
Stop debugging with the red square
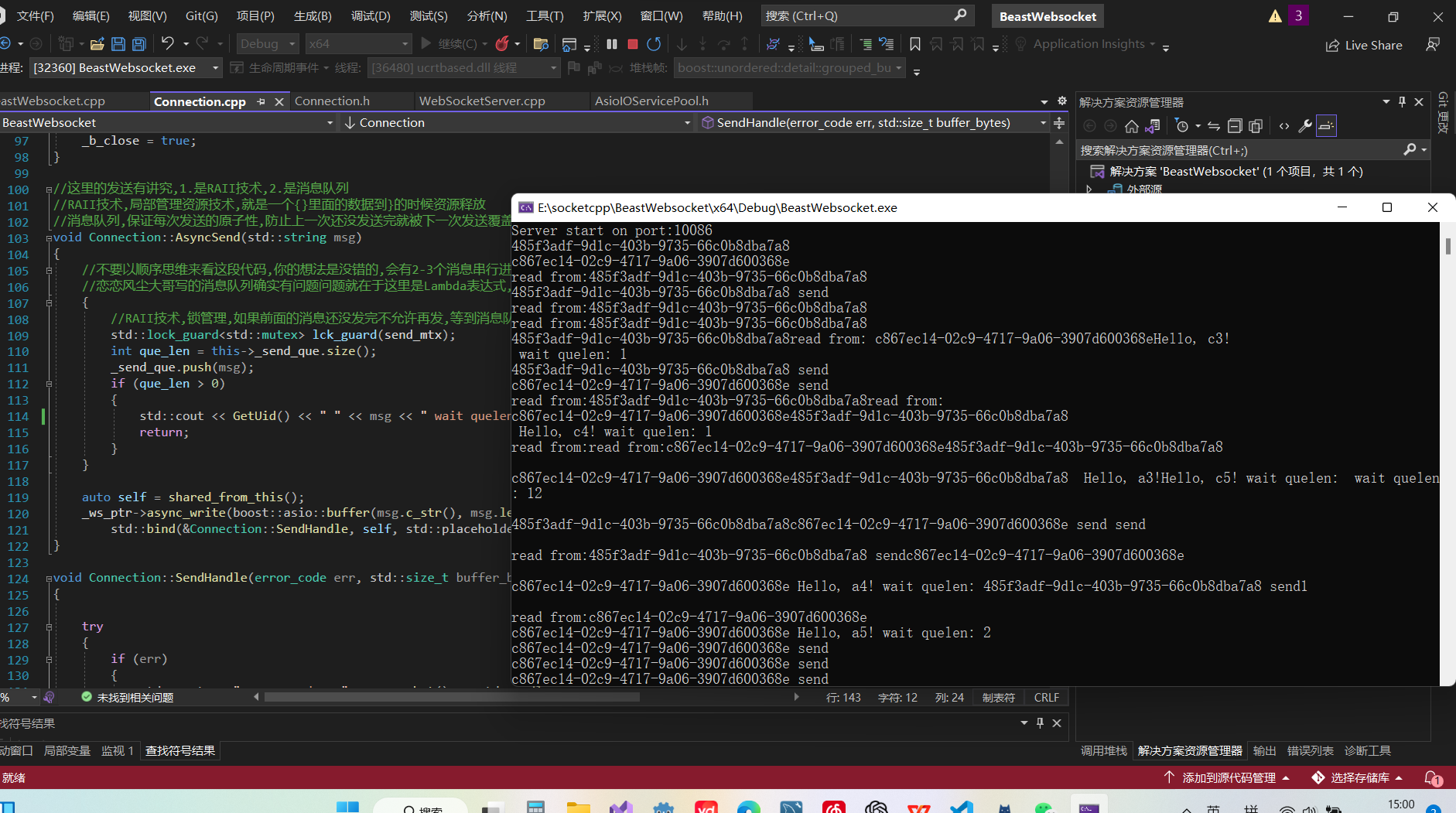633,44
